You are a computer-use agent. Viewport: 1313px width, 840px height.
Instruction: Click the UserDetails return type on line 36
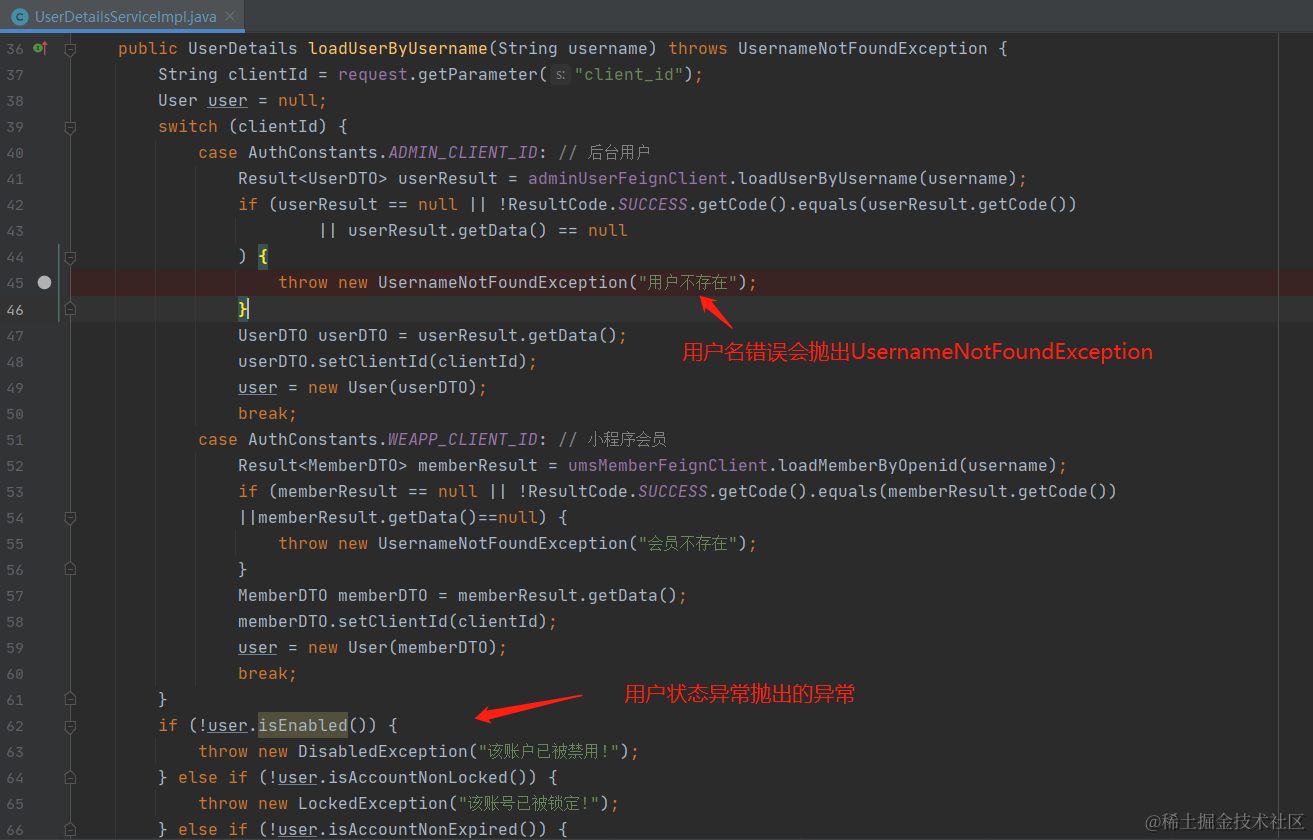tap(243, 48)
